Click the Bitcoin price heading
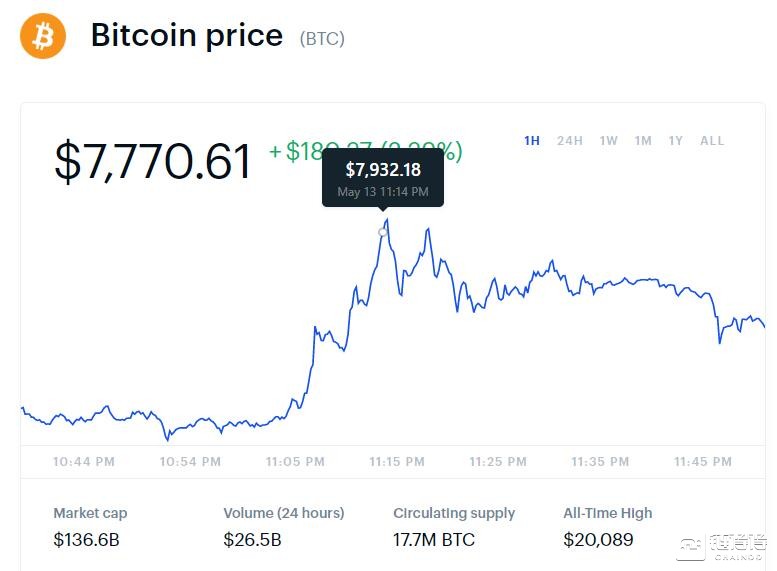Screen dimensions: 777x571 187,36
